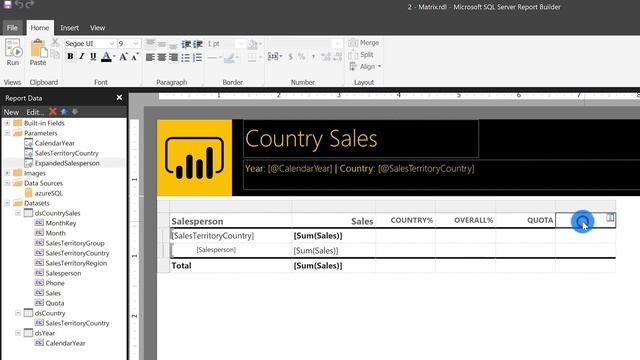This screenshot has width=640, height=360.
Task: Select the CalendarYear parameter
Action: click(x=55, y=143)
